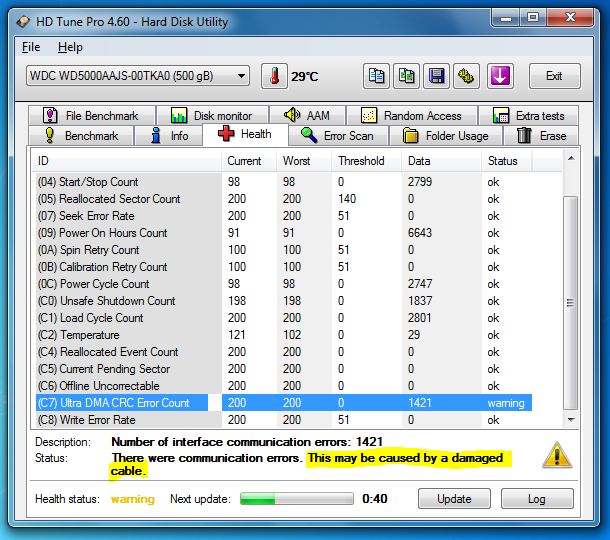Click the Exit button

coord(554,76)
